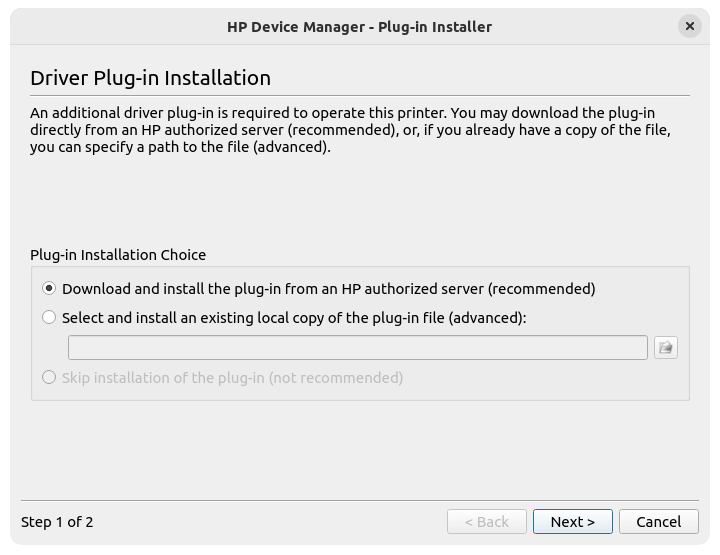The width and height of the screenshot is (720, 555).
Task: Click the introductory paragraph about the driver plug-in
Action: (350, 130)
